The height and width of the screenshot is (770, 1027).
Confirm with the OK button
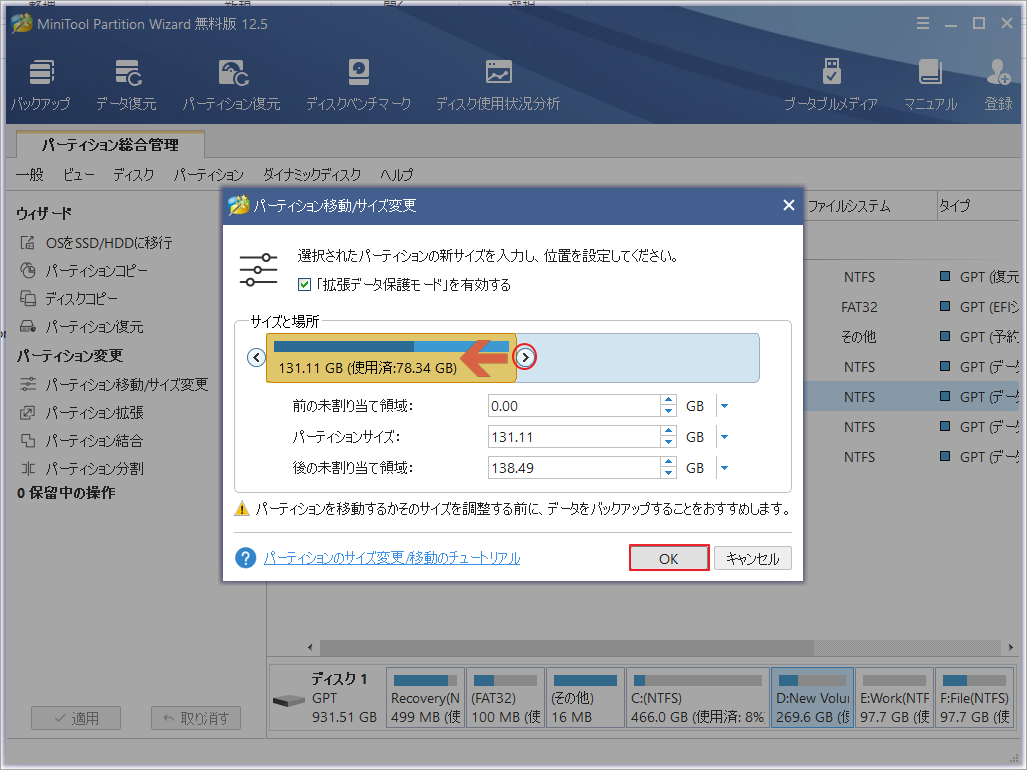(x=669, y=559)
